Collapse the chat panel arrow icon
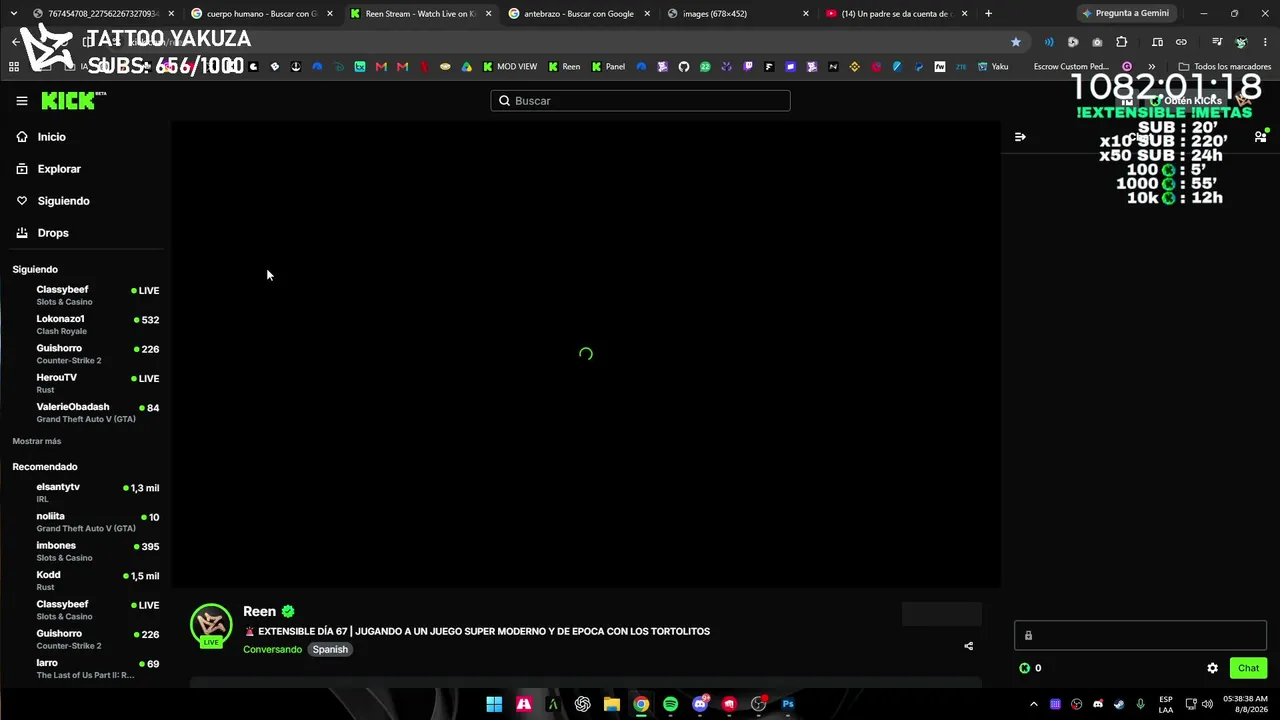Screen dimensions: 1280x720 (1020, 137)
